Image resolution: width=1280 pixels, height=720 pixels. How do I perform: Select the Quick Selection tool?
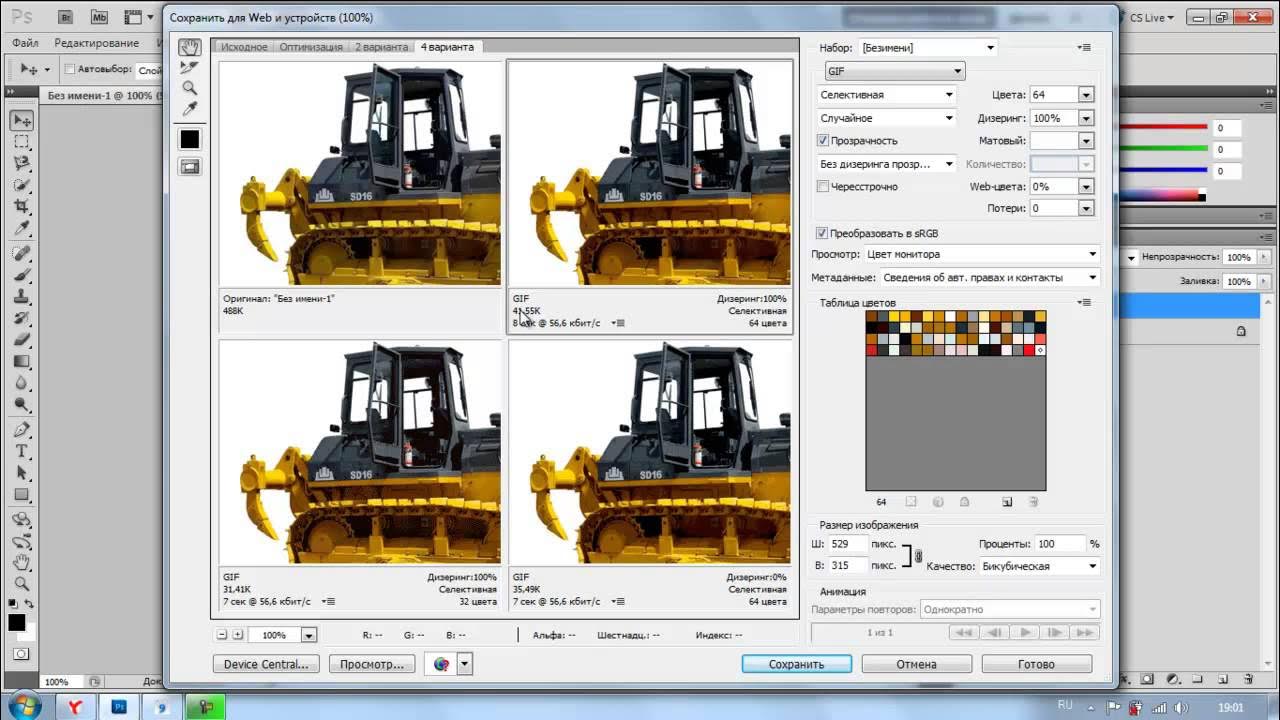click(x=22, y=184)
